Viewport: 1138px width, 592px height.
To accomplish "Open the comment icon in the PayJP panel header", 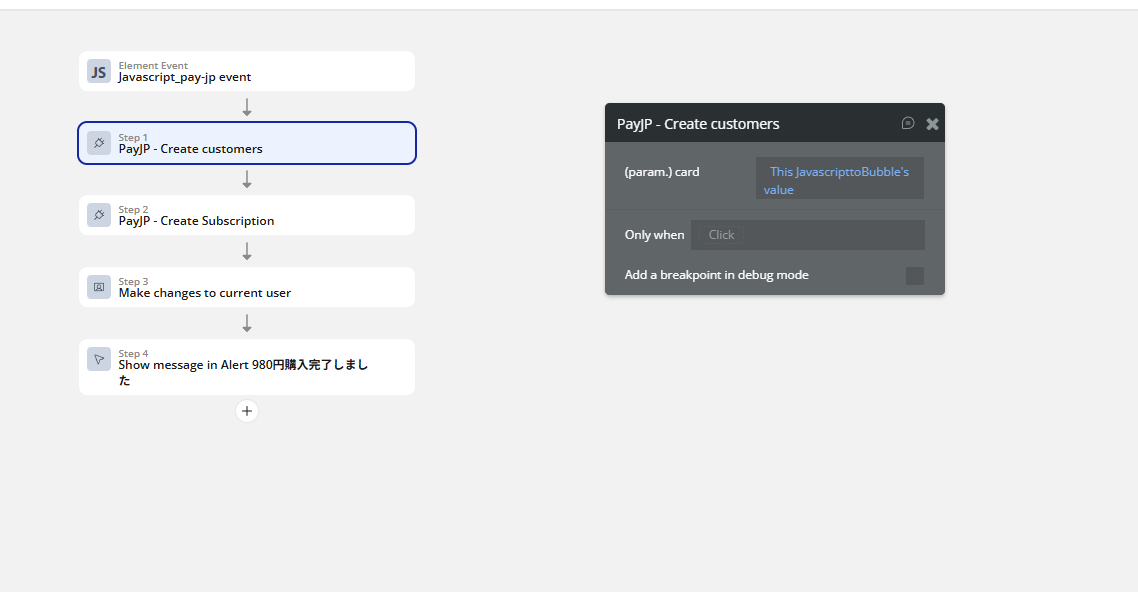I will [x=908, y=123].
